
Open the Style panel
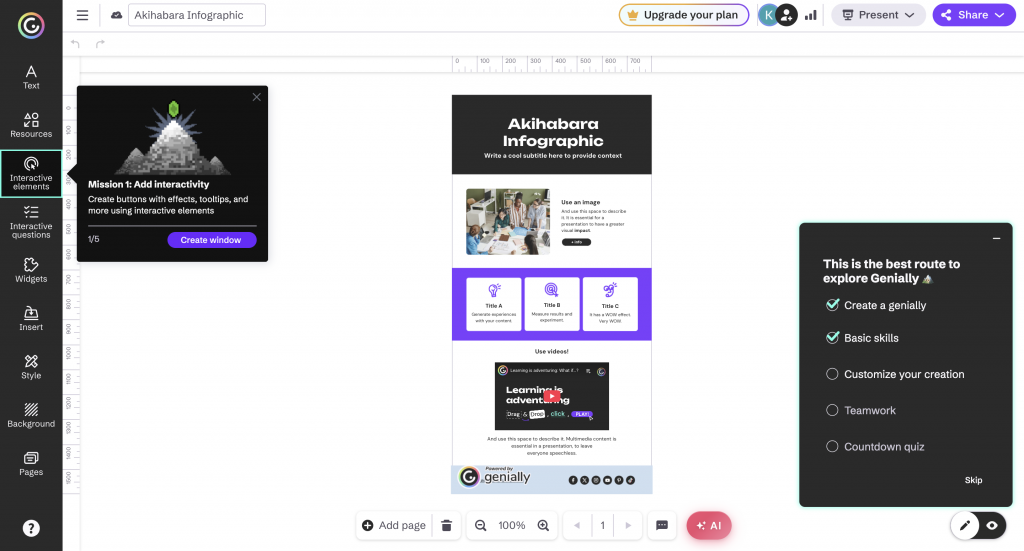pos(31,366)
